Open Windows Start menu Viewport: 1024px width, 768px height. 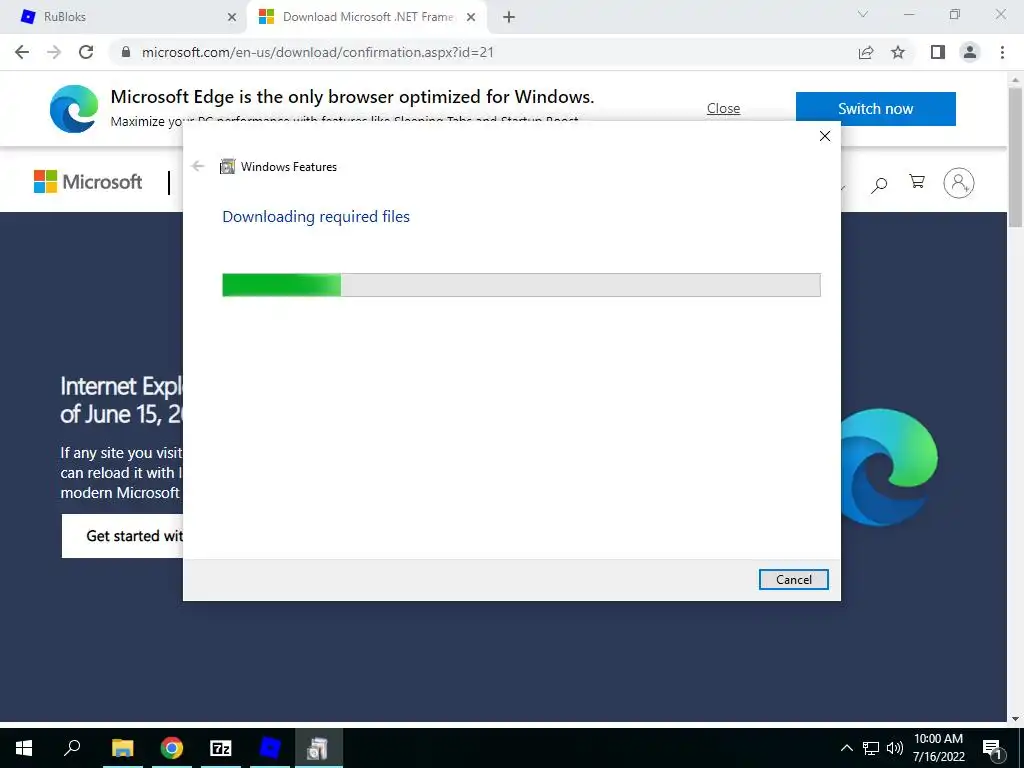24,748
